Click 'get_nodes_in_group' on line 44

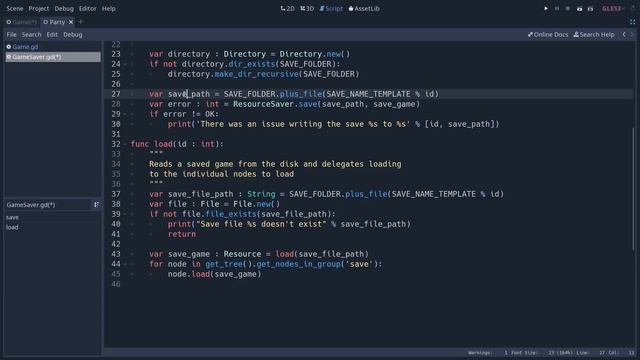(x=299, y=264)
